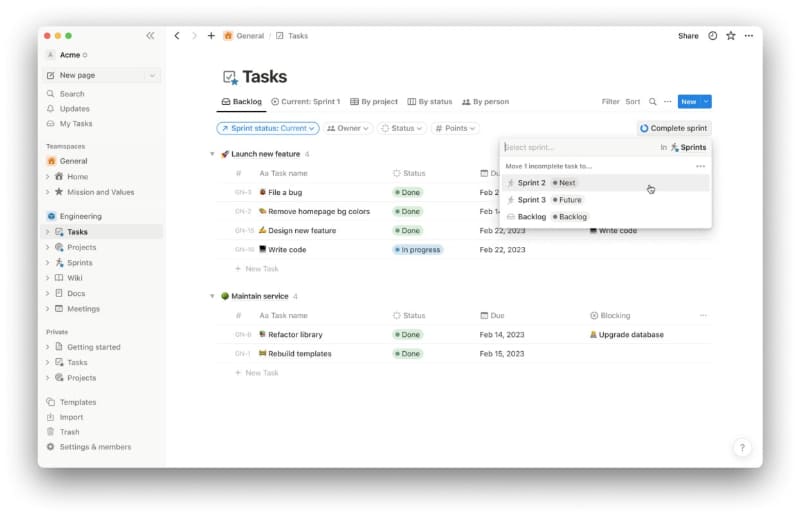This screenshot has width=800, height=517.
Task: Focus the Select sprint search field
Action: tap(580, 147)
